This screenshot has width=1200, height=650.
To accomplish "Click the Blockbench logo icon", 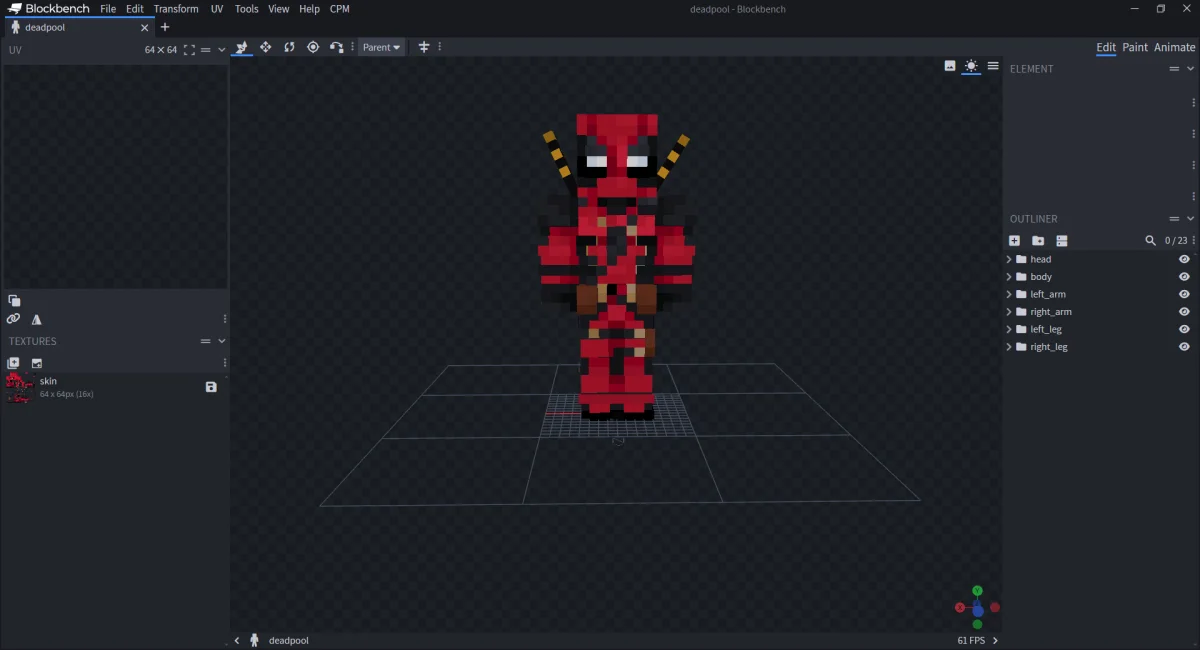I will point(15,9).
